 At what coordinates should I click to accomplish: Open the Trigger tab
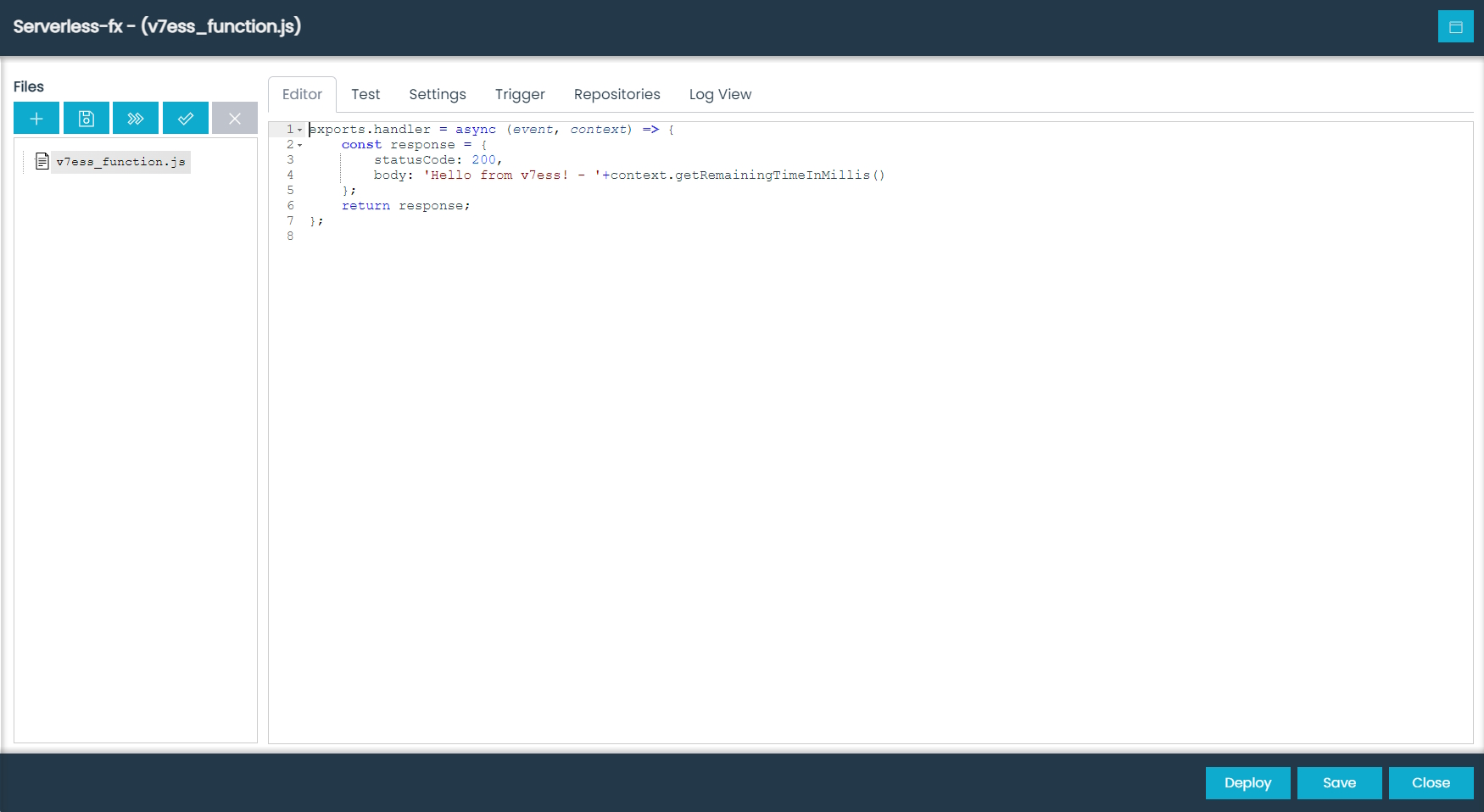pyautogui.click(x=520, y=94)
